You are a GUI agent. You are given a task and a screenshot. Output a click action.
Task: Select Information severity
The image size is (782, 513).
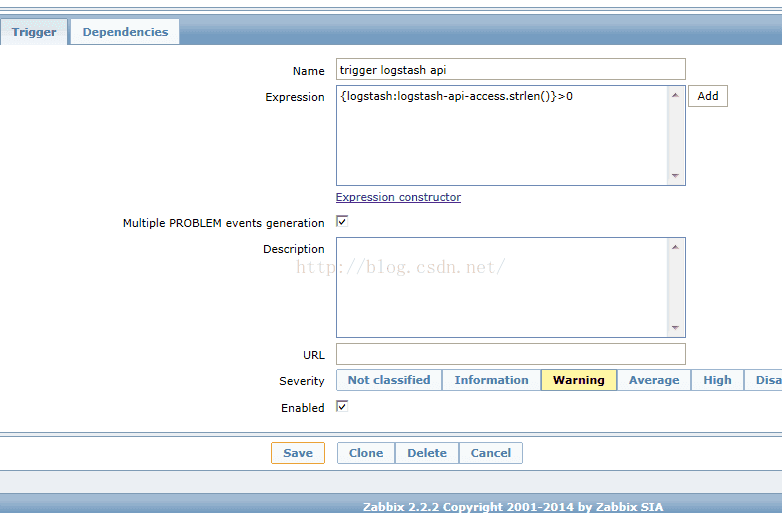tap(491, 380)
